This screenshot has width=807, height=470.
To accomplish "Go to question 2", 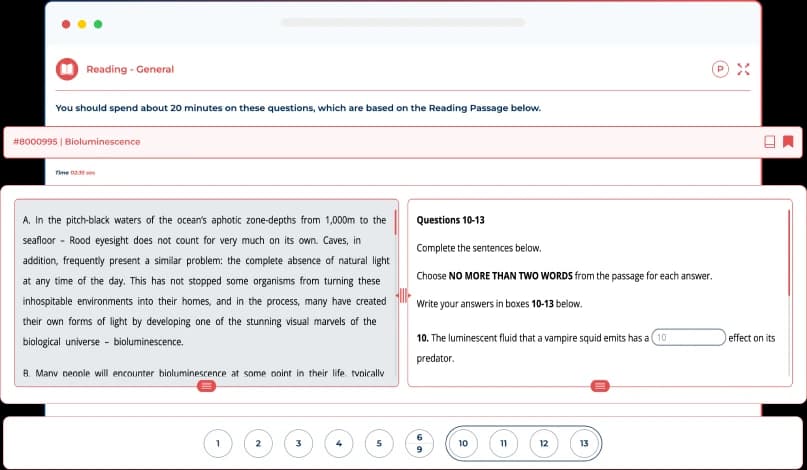I will [258, 443].
